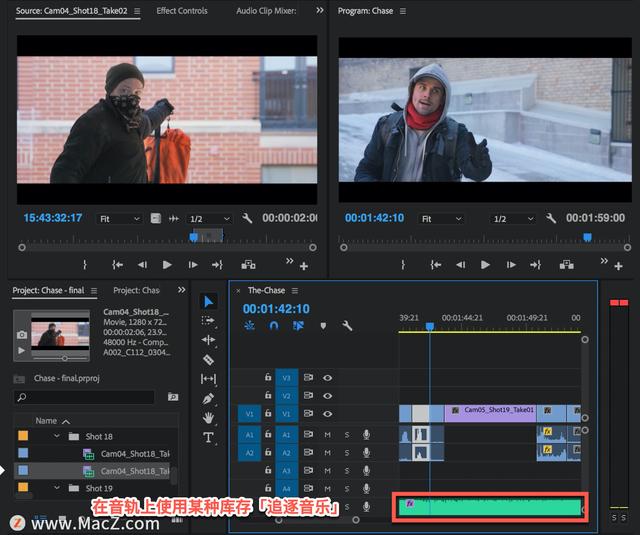Switch to the Effect Controls tab
This screenshot has height=535, width=640.
182,11
